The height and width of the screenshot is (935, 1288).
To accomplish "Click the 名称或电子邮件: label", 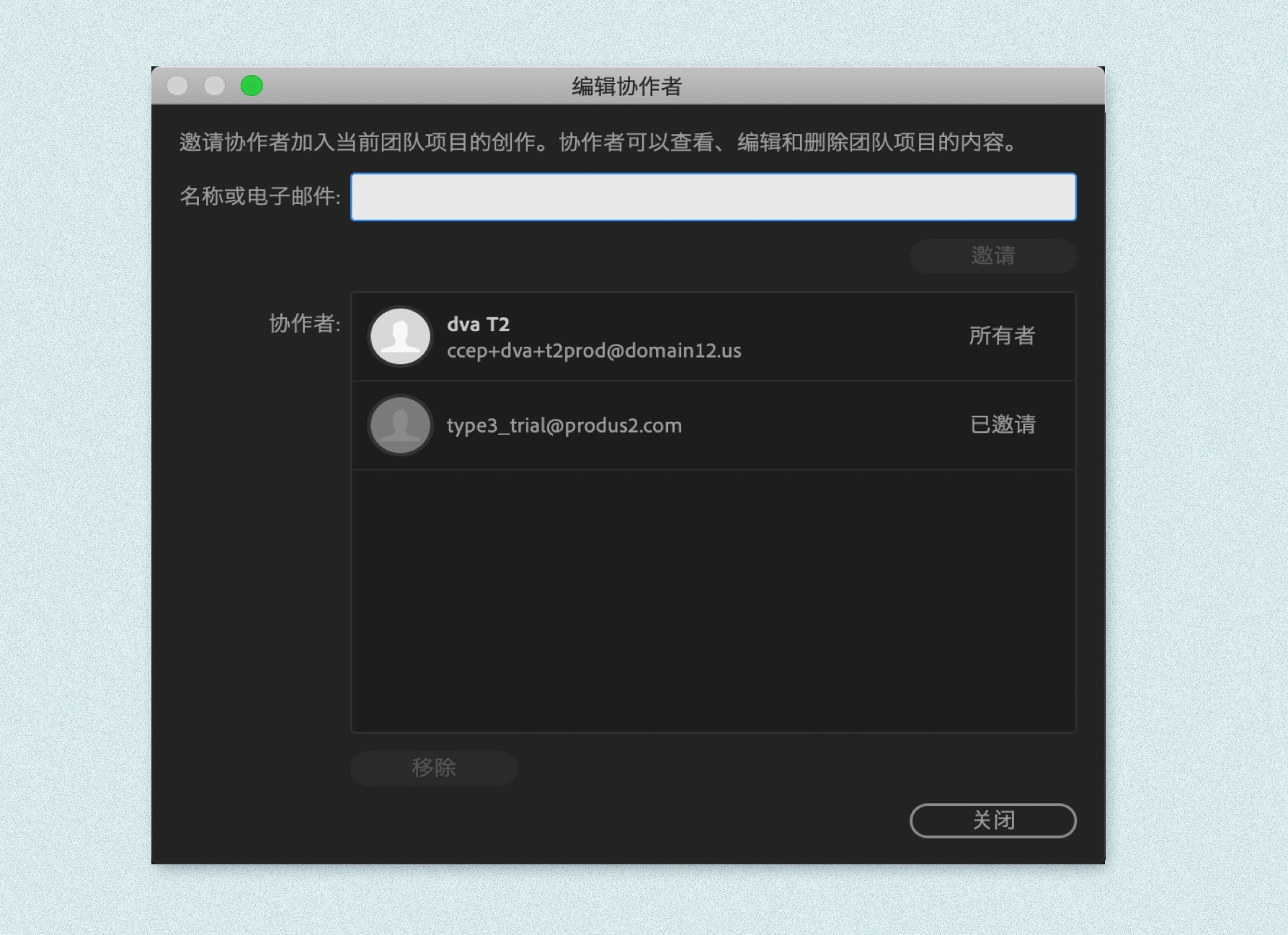I will [260, 196].
